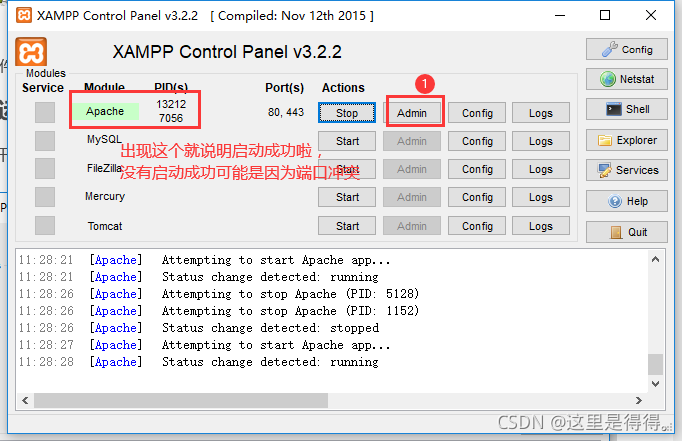The image size is (682, 441).
Task: Toggle the MySQL service checkbox
Action: click(x=45, y=141)
